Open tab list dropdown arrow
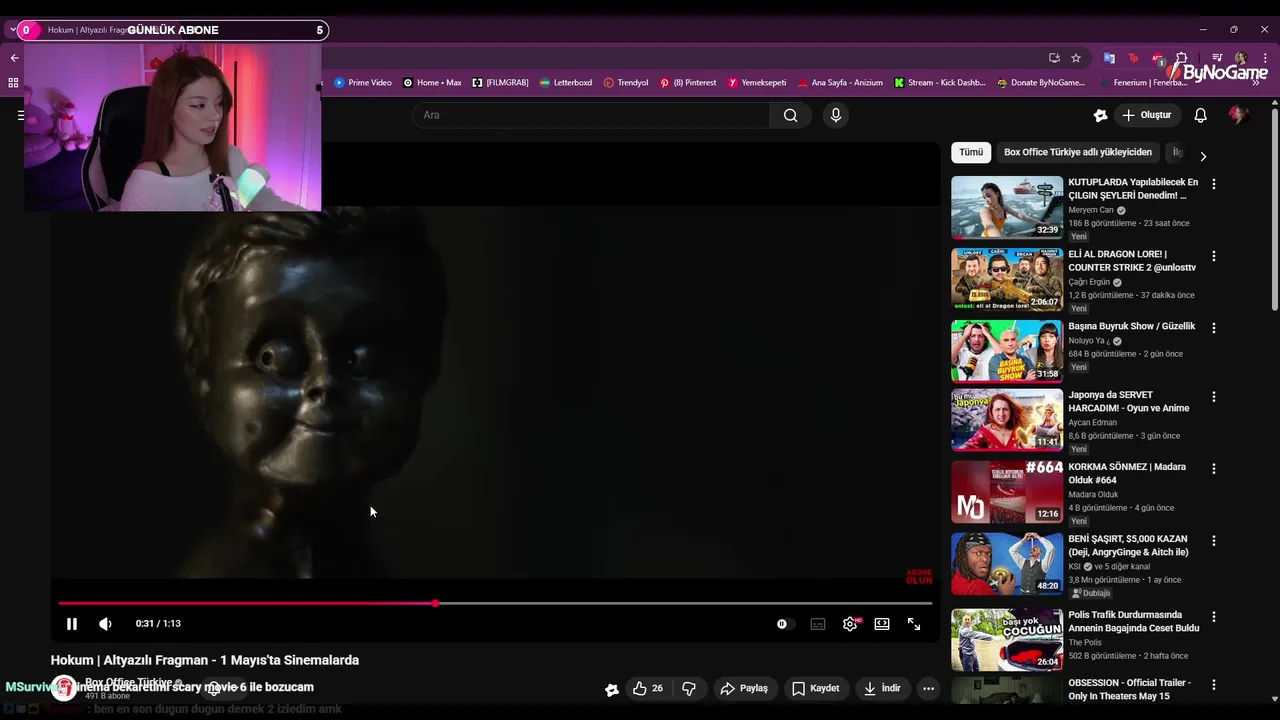1280x720 pixels. [13, 30]
